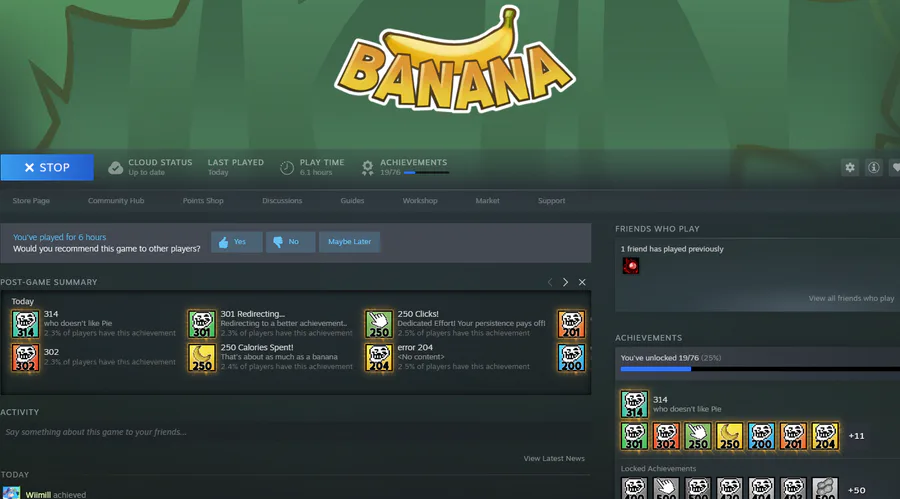The image size is (900, 499).
Task: Click the Banana game logo
Action: [455, 60]
